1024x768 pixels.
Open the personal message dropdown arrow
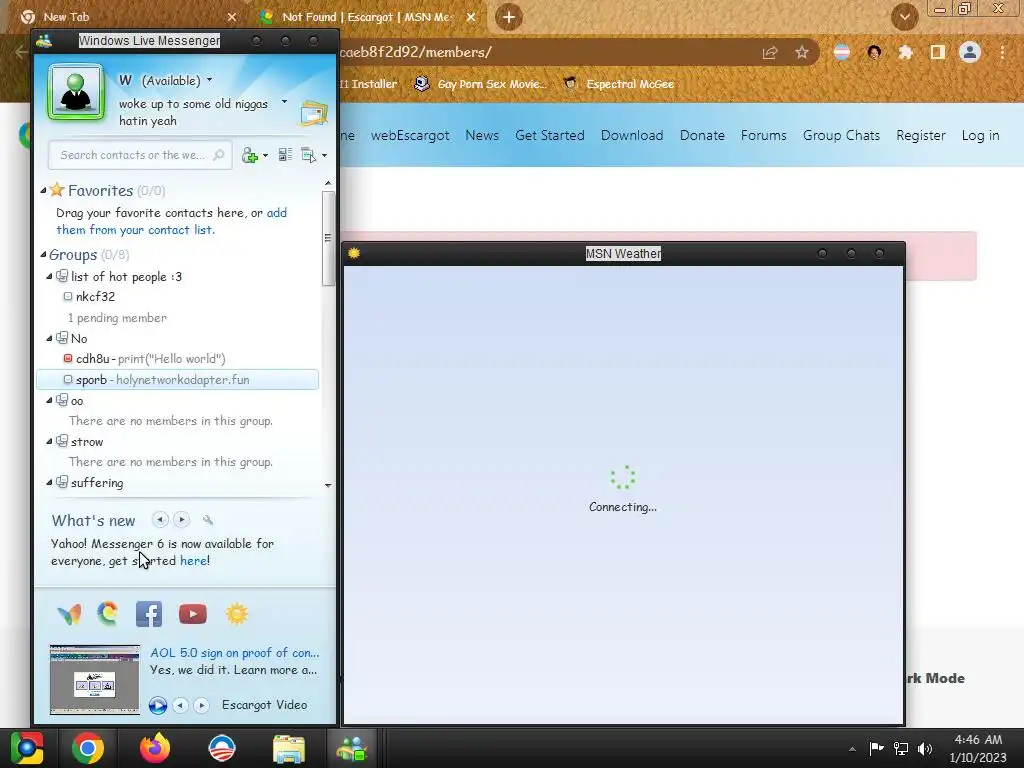click(x=284, y=102)
